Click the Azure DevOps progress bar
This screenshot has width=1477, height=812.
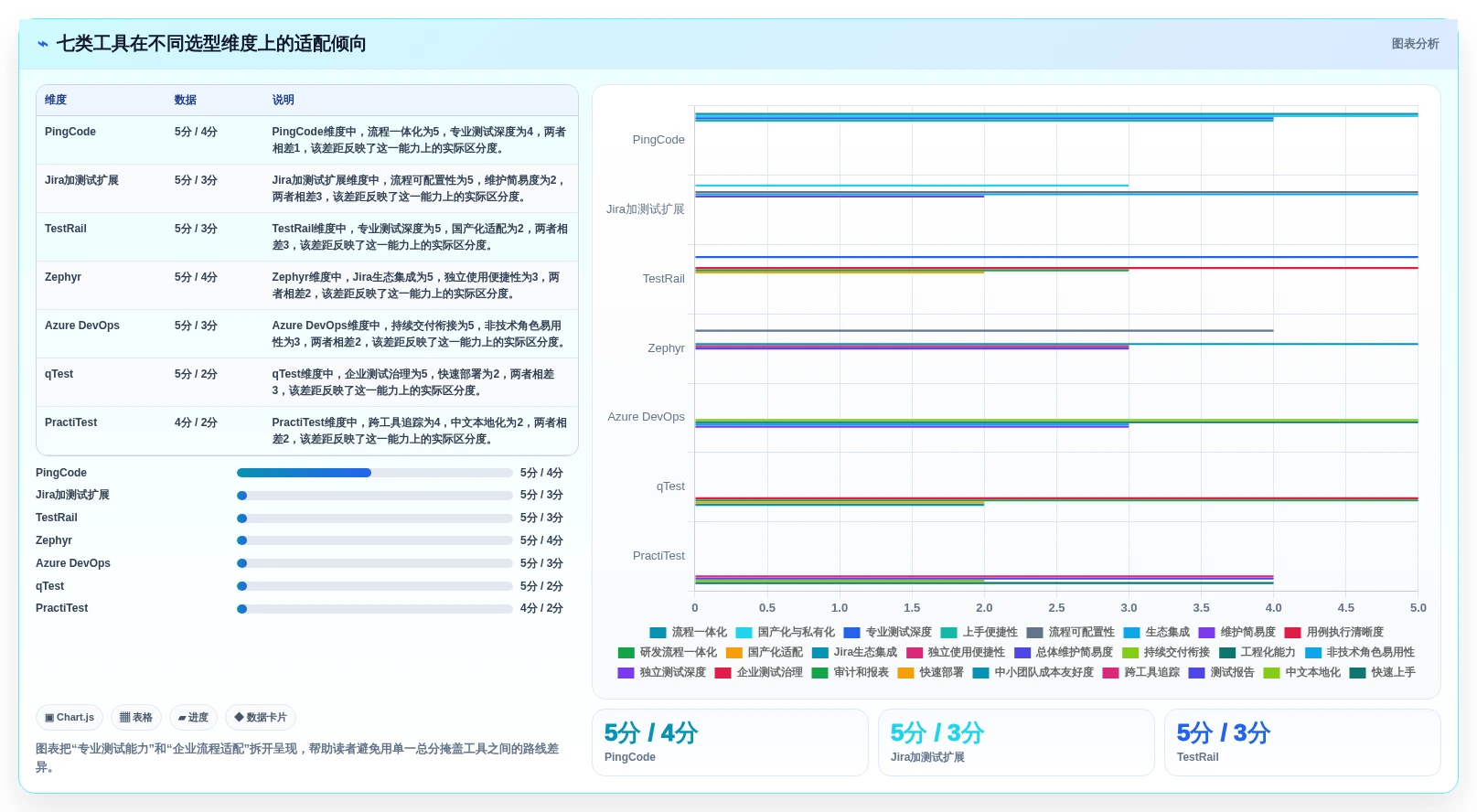click(x=375, y=563)
